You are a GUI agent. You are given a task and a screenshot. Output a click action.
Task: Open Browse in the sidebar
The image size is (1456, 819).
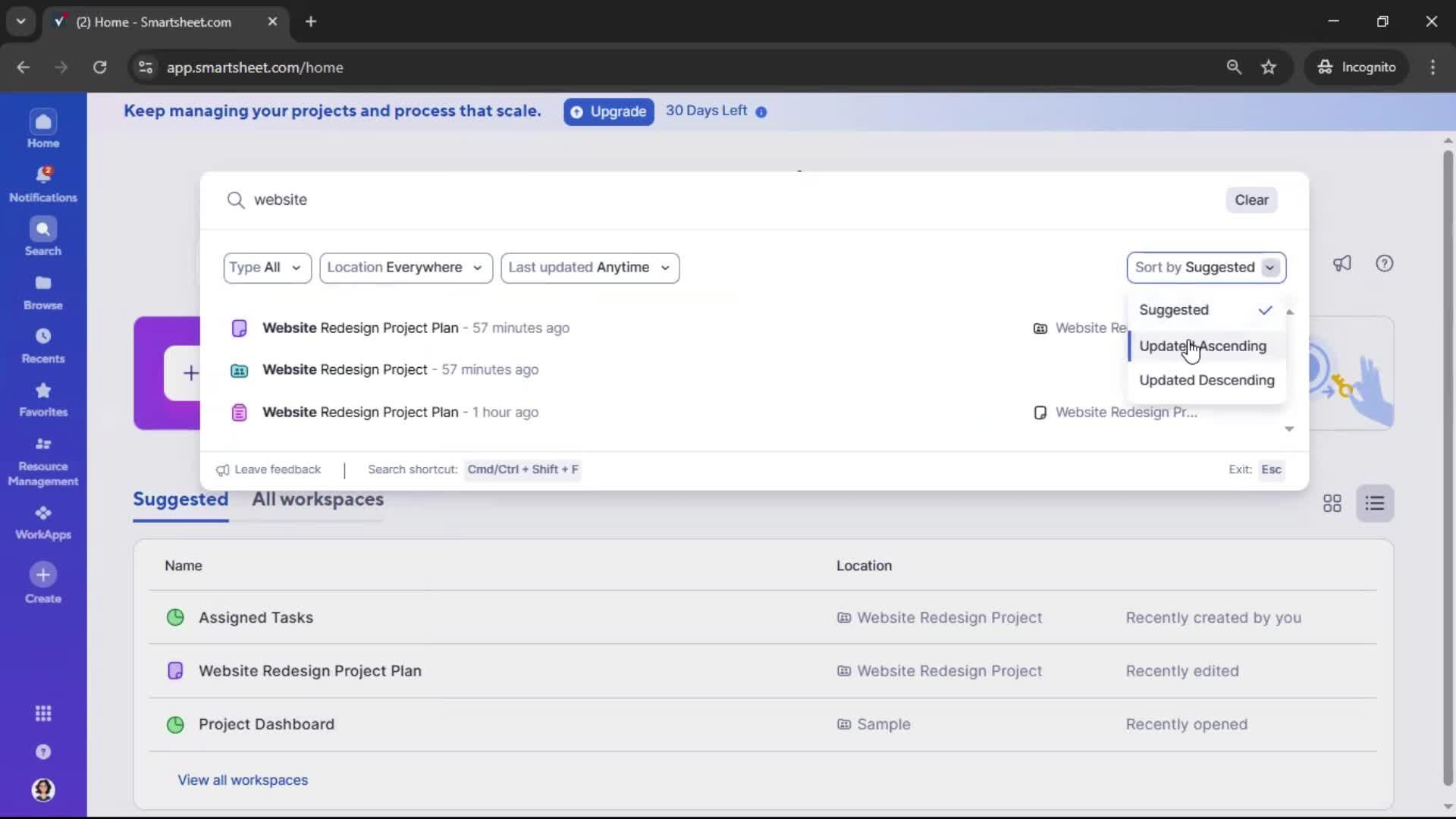(x=42, y=291)
